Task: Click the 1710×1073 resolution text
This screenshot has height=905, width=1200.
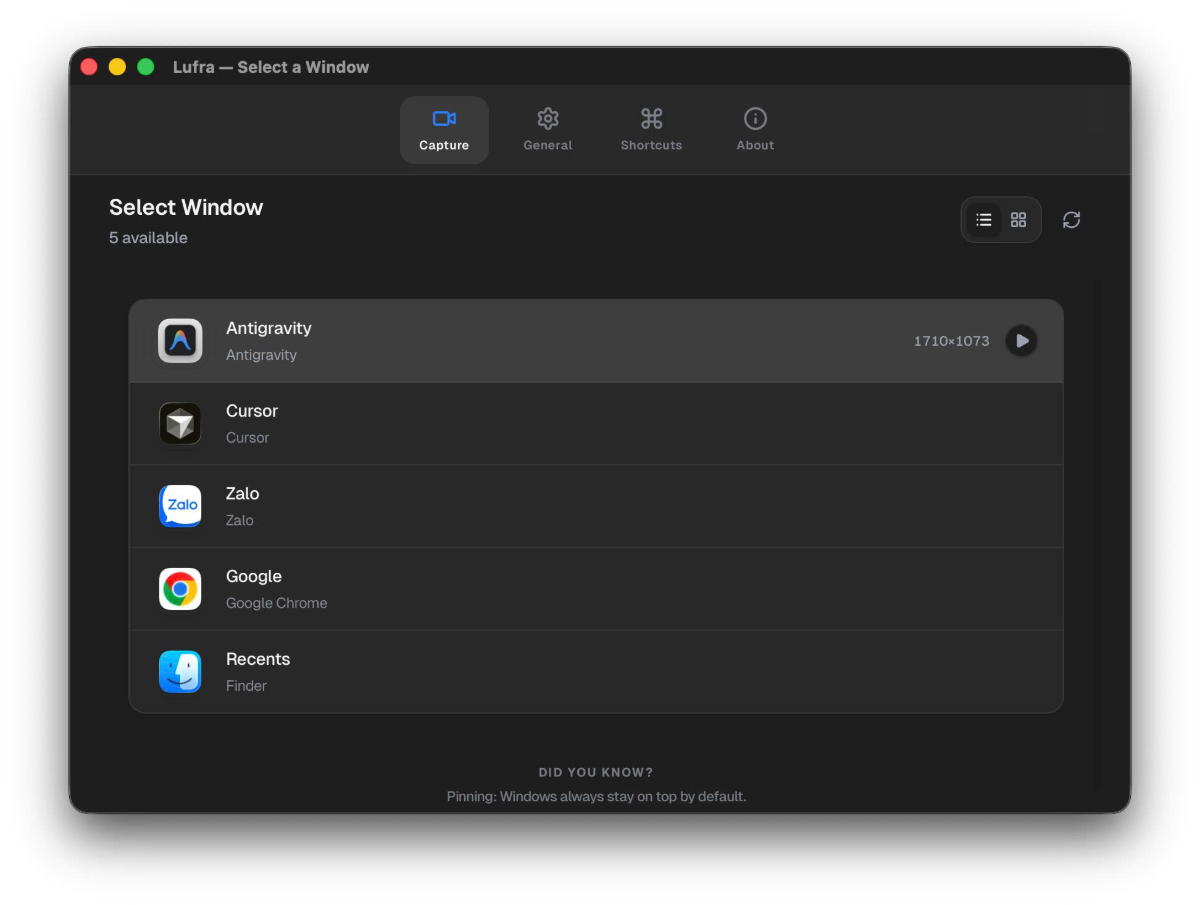Action: point(951,341)
